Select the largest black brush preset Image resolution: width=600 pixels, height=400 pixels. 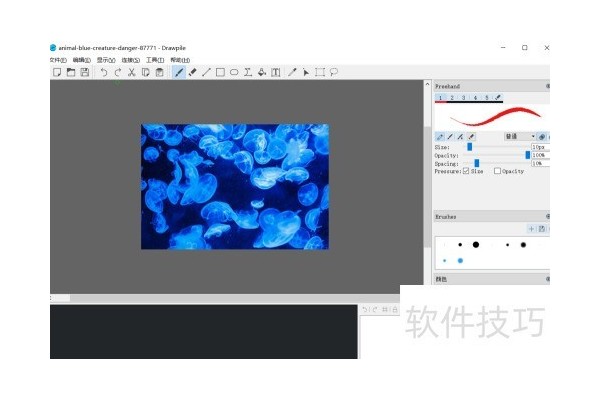(476, 245)
